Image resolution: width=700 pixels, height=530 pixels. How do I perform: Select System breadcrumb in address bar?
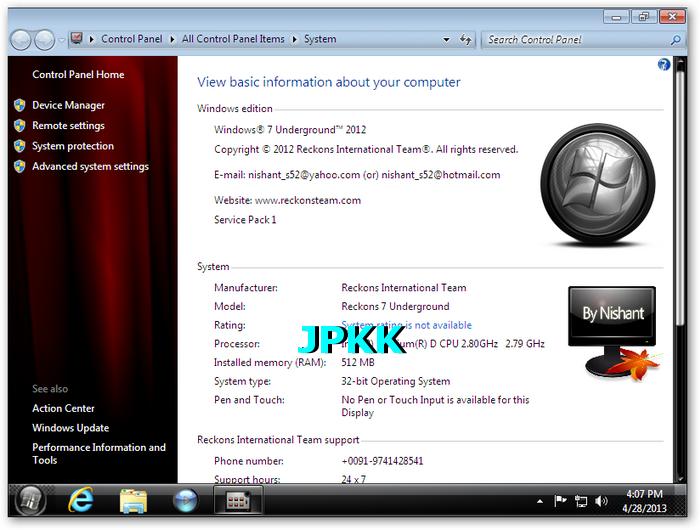click(x=320, y=39)
